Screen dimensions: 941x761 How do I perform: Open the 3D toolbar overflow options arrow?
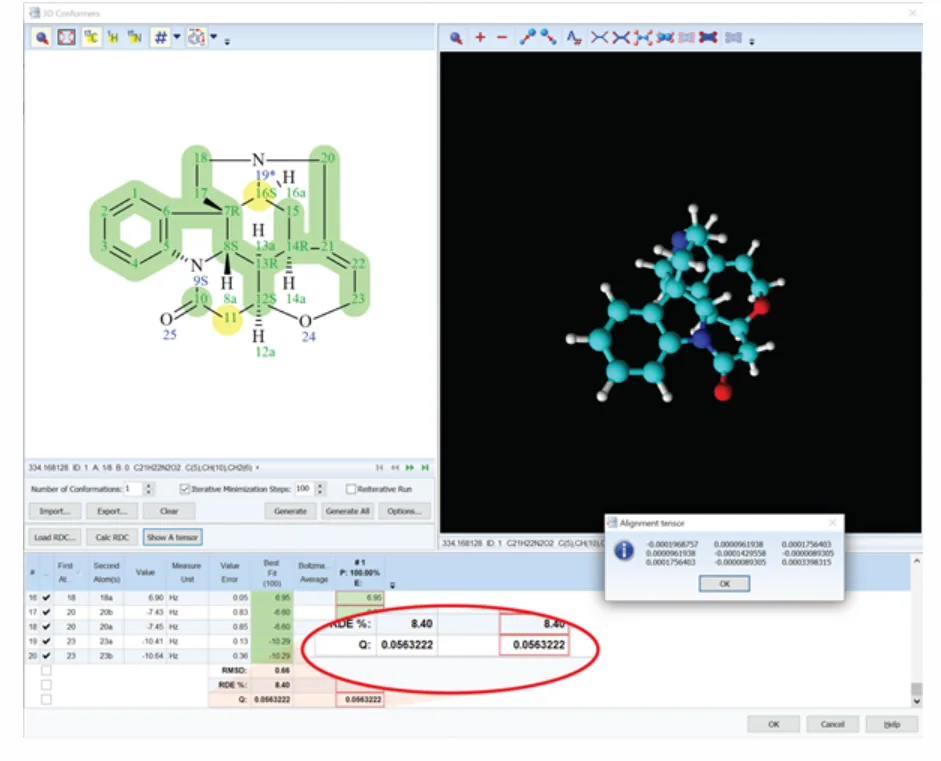[752, 41]
